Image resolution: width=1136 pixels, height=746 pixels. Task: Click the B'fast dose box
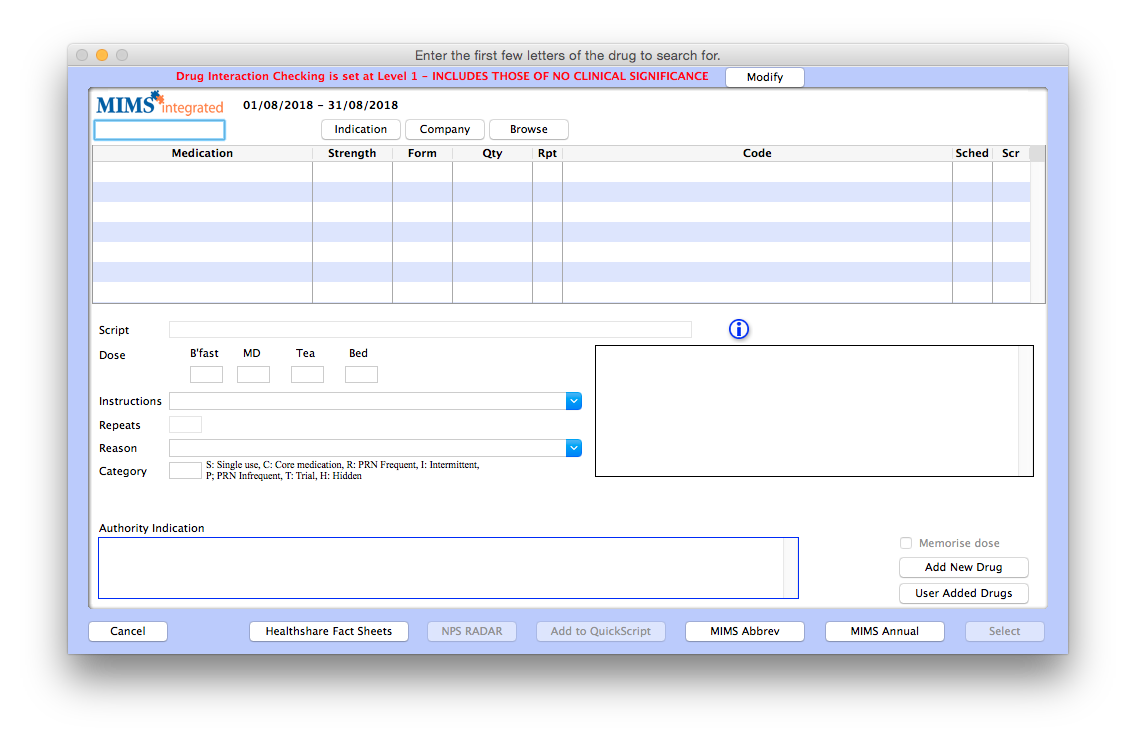206,373
